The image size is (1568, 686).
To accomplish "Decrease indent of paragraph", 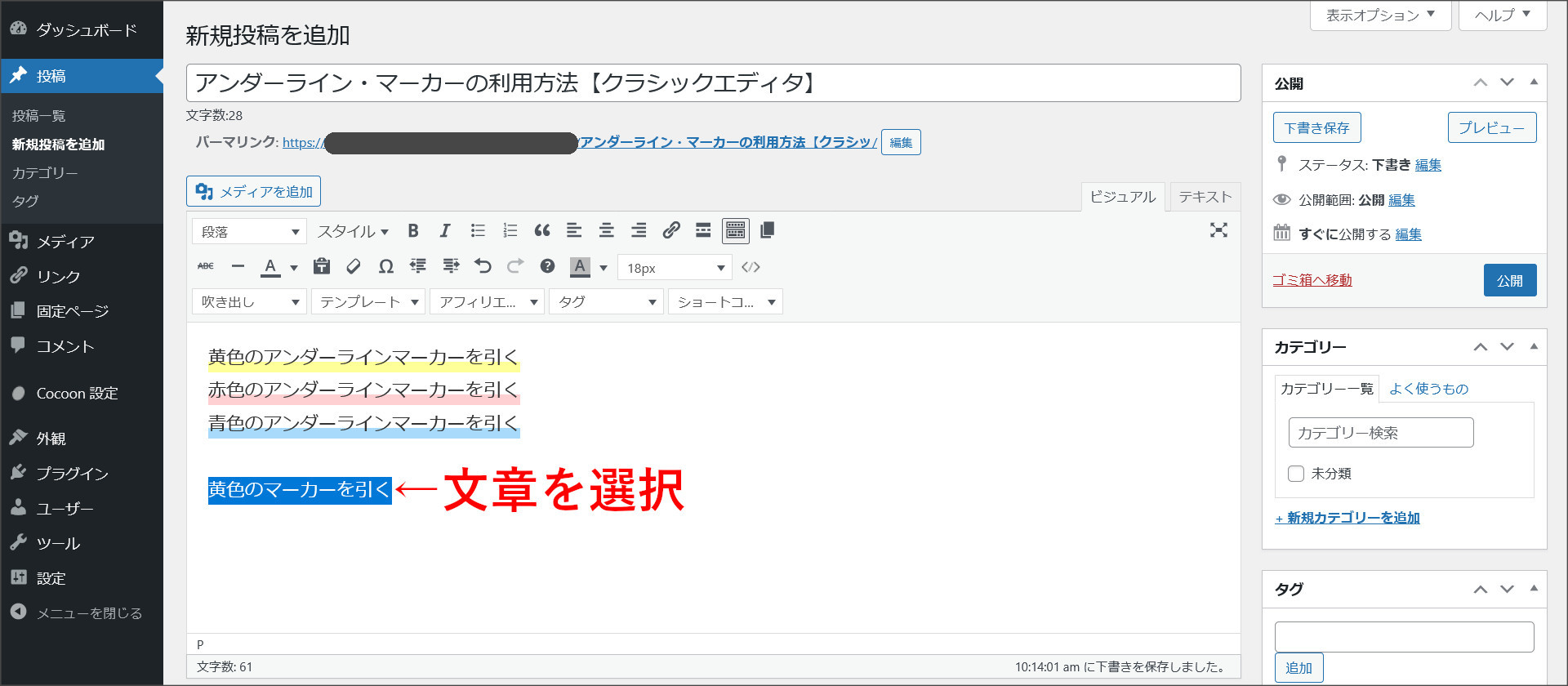I will coord(418,266).
